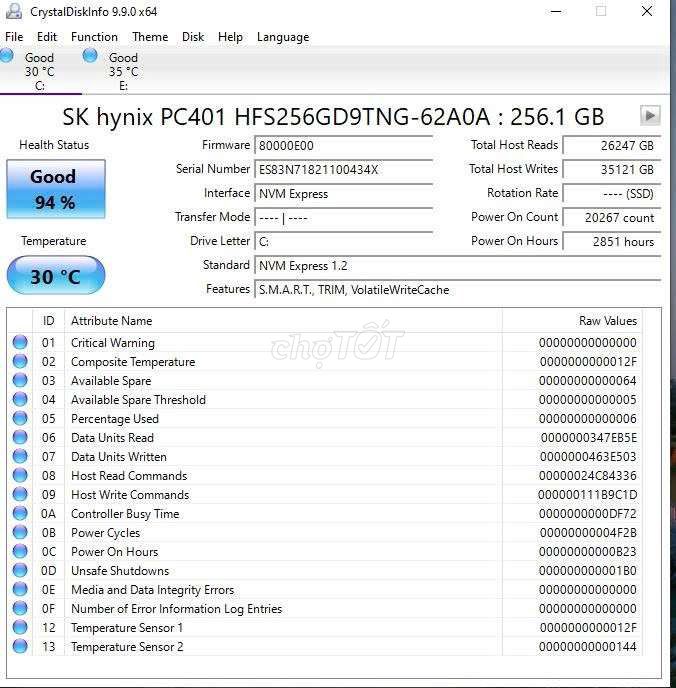Click status orb for Temperature Sensor 1 row
The height and width of the screenshot is (688, 676).
tap(20, 627)
